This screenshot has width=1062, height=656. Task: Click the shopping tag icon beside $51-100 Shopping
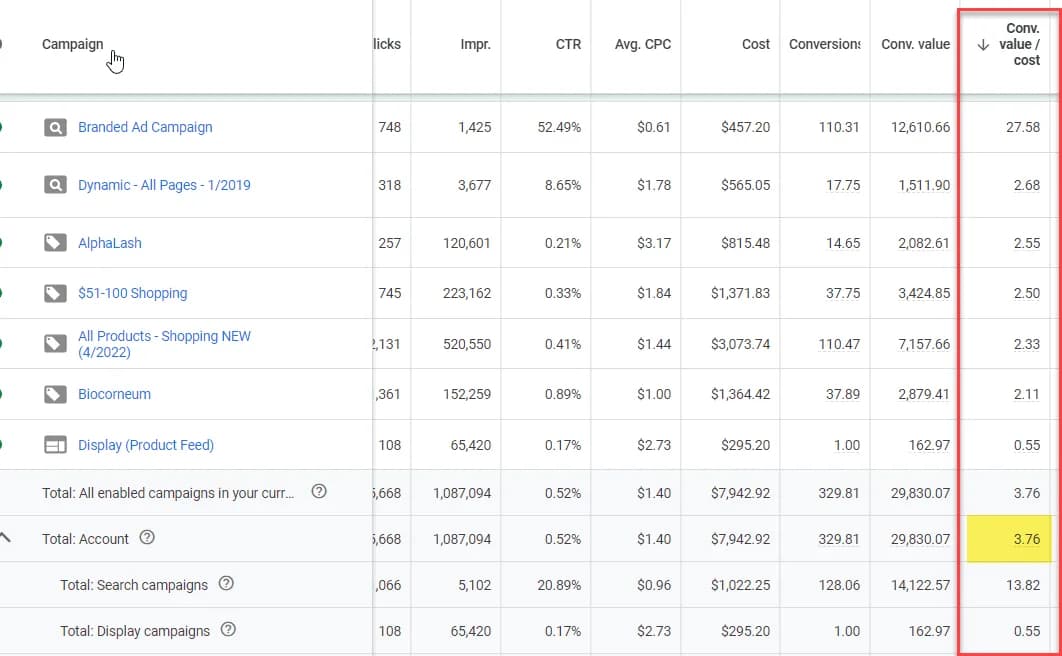tap(55, 293)
